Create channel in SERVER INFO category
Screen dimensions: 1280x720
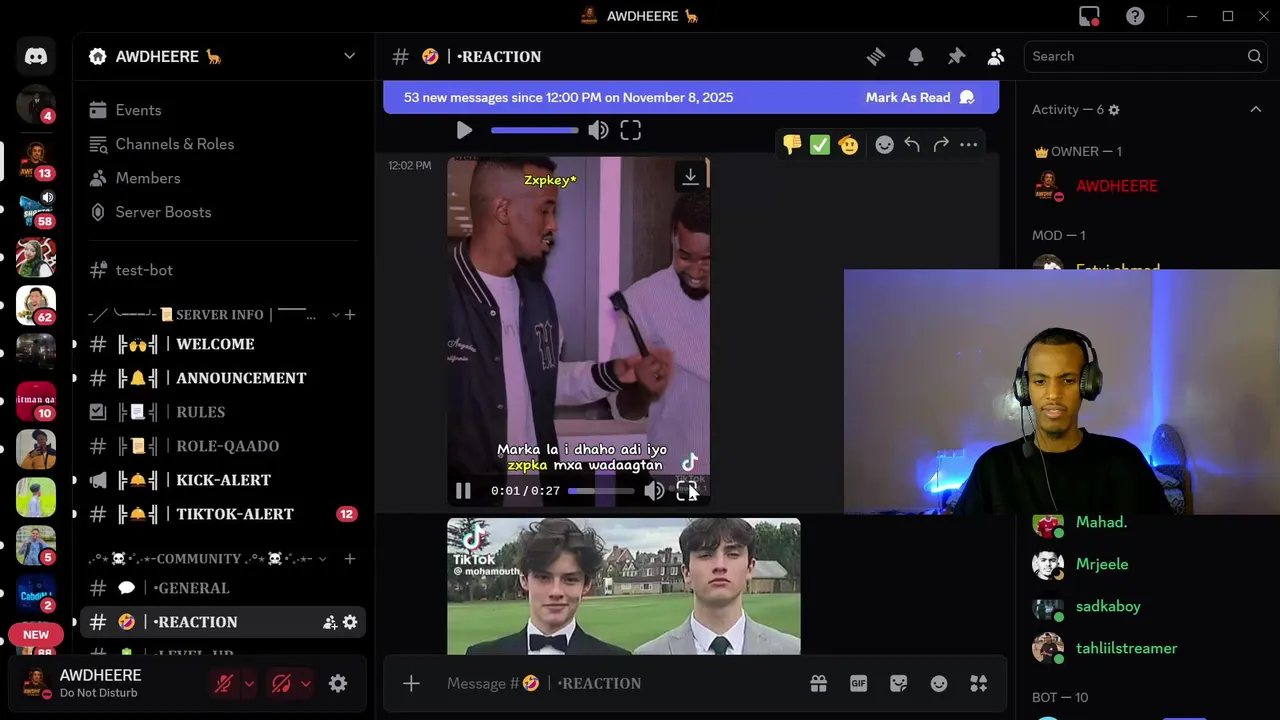[x=350, y=315]
